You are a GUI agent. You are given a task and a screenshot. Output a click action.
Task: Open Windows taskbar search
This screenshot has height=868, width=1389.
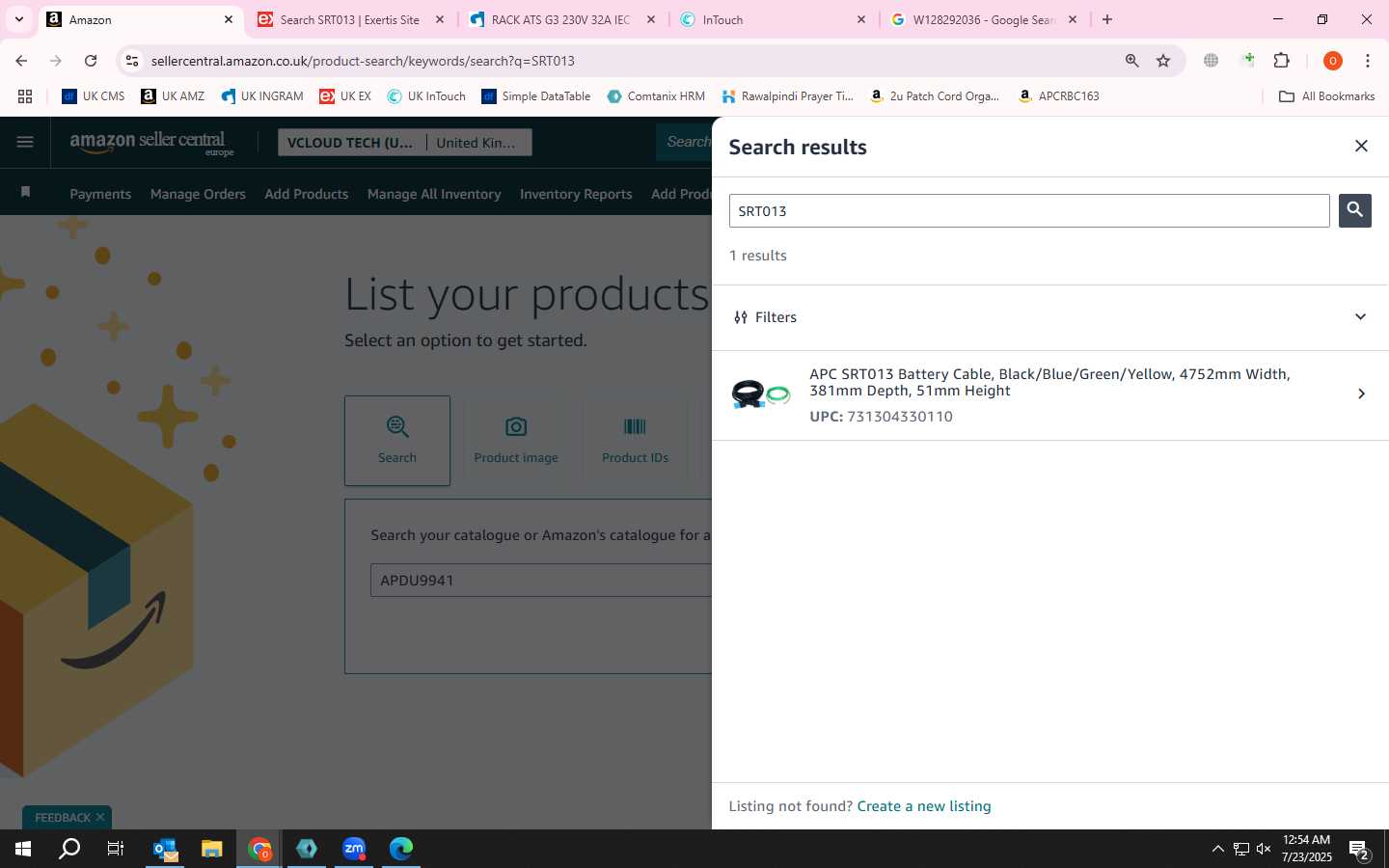click(x=69, y=849)
